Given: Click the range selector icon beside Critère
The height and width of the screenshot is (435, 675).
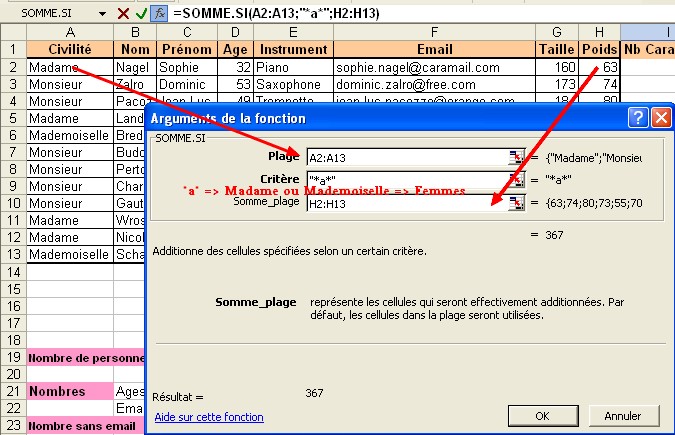Looking at the screenshot, I should coord(516,180).
